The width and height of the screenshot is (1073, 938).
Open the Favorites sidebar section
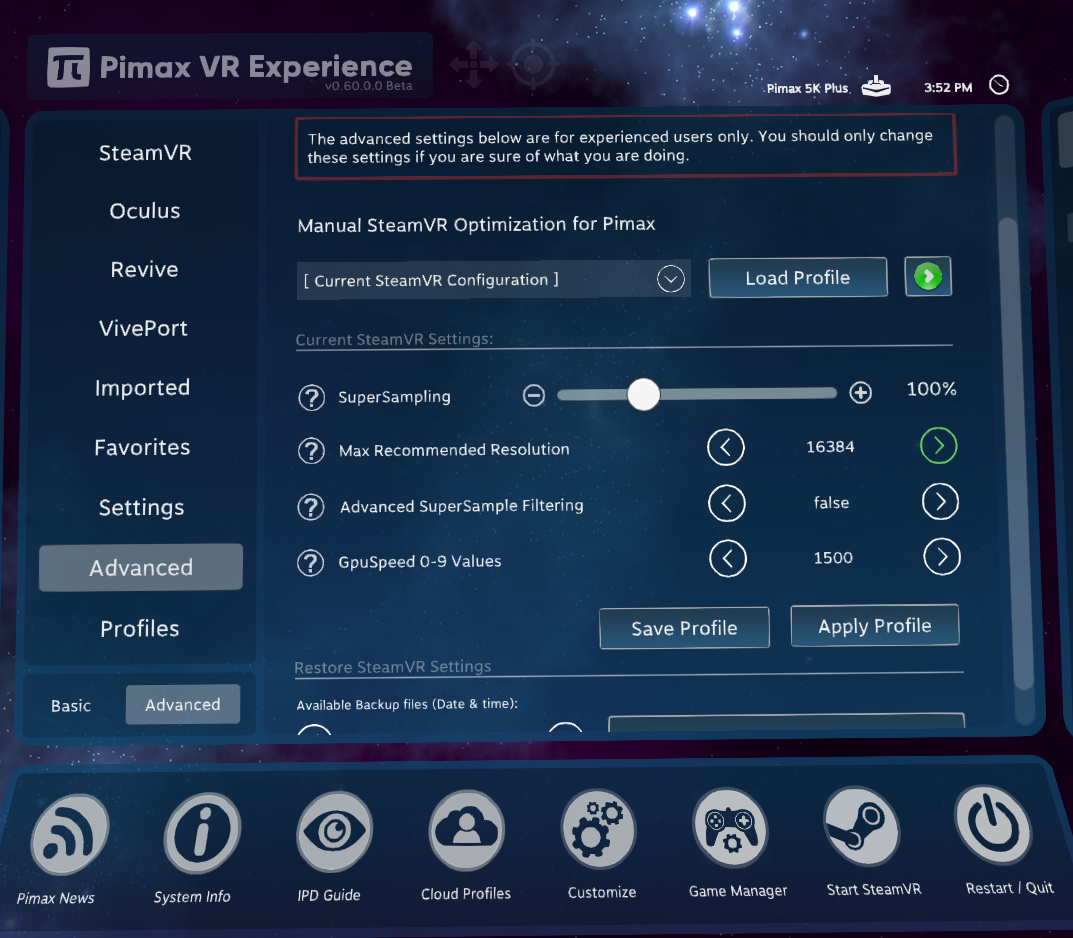(142, 447)
